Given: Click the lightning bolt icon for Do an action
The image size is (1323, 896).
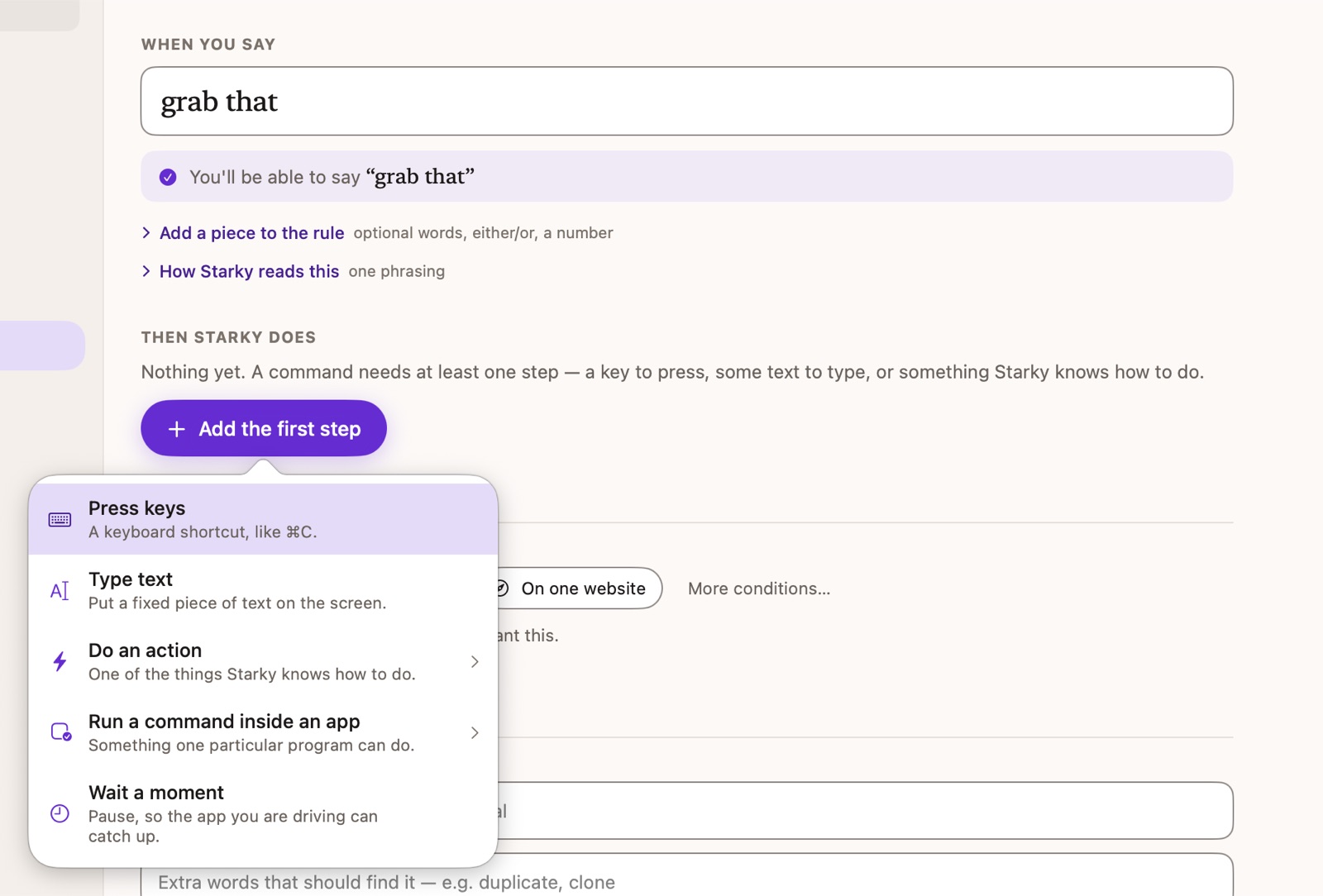Looking at the screenshot, I should point(60,661).
